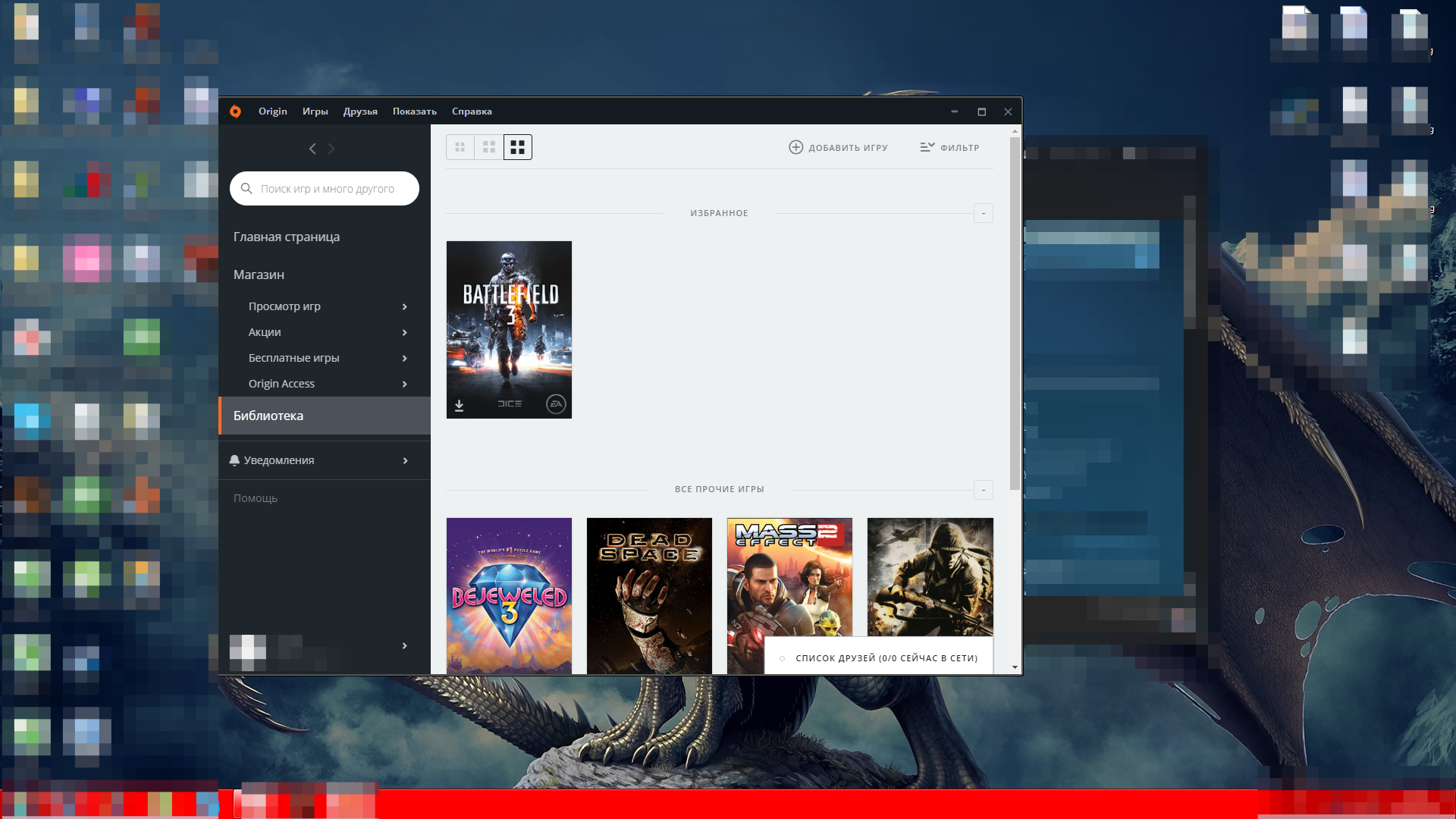Viewport: 1456px width, 819px height.
Task: Click Добавить игру label
Action: point(848,148)
